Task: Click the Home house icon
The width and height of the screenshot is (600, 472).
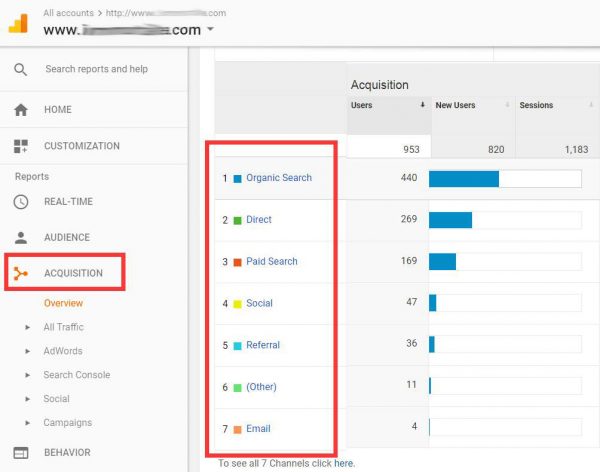Action: pyautogui.click(x=20, y=110)
